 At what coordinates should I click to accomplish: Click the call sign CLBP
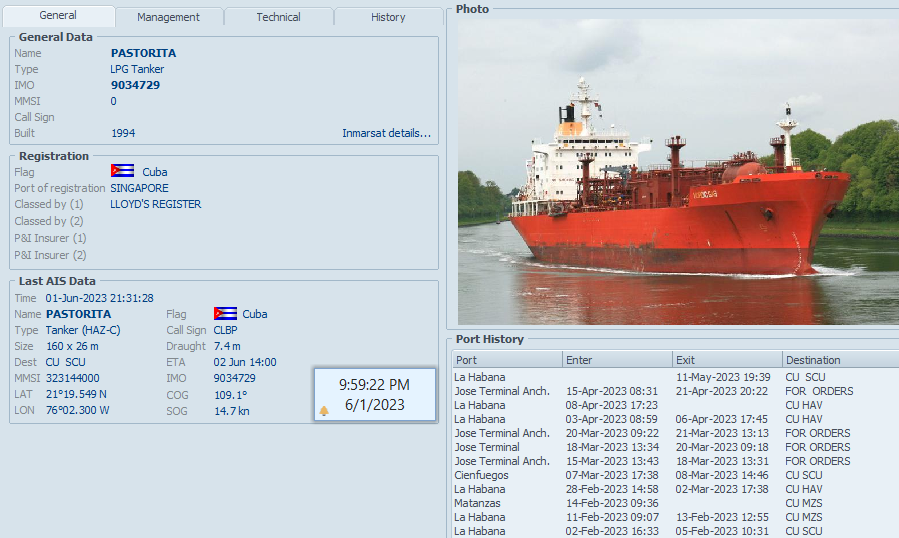[x=225, y=330]
